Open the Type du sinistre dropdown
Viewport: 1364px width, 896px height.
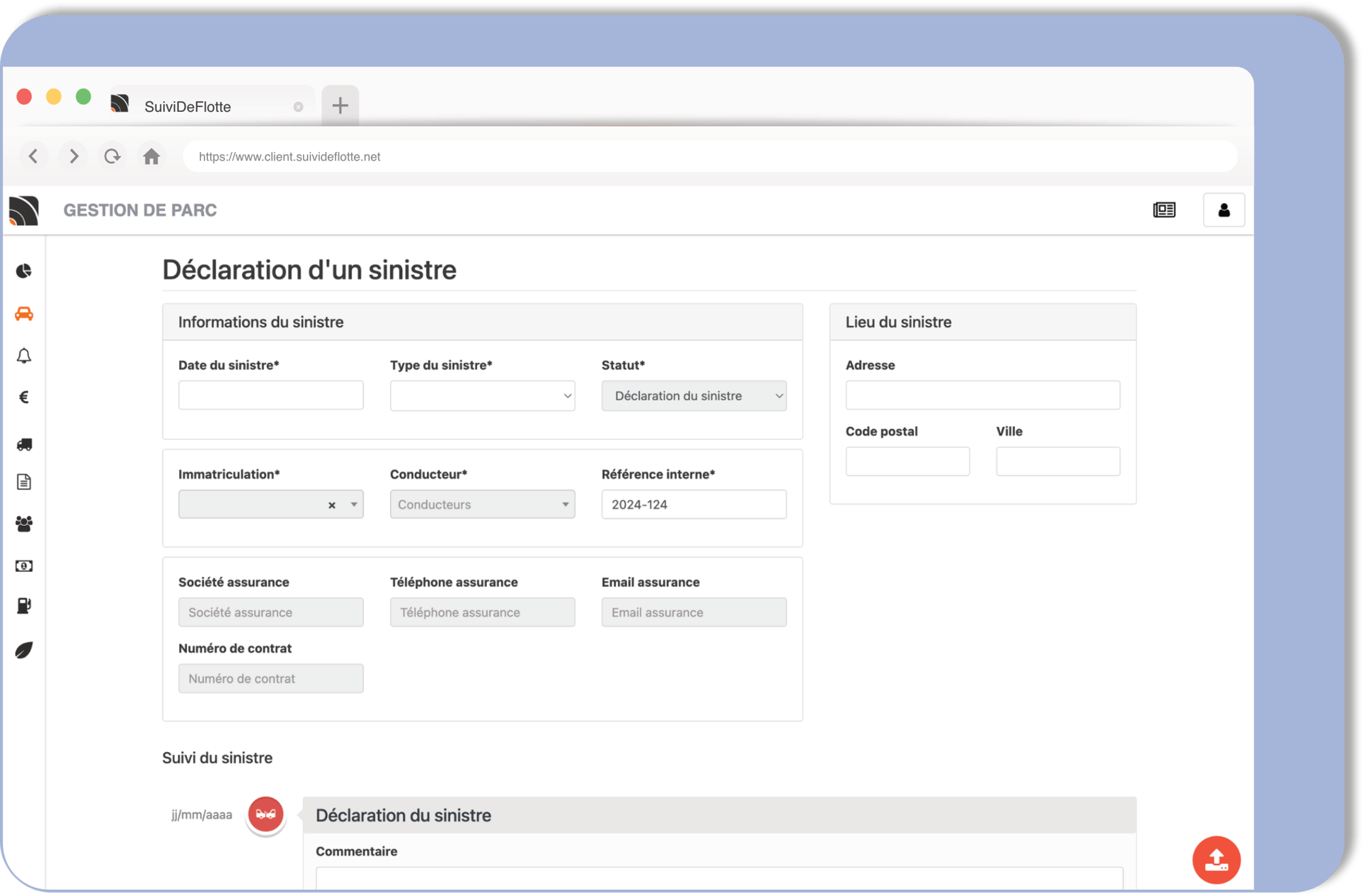click(x=482, y=395)
